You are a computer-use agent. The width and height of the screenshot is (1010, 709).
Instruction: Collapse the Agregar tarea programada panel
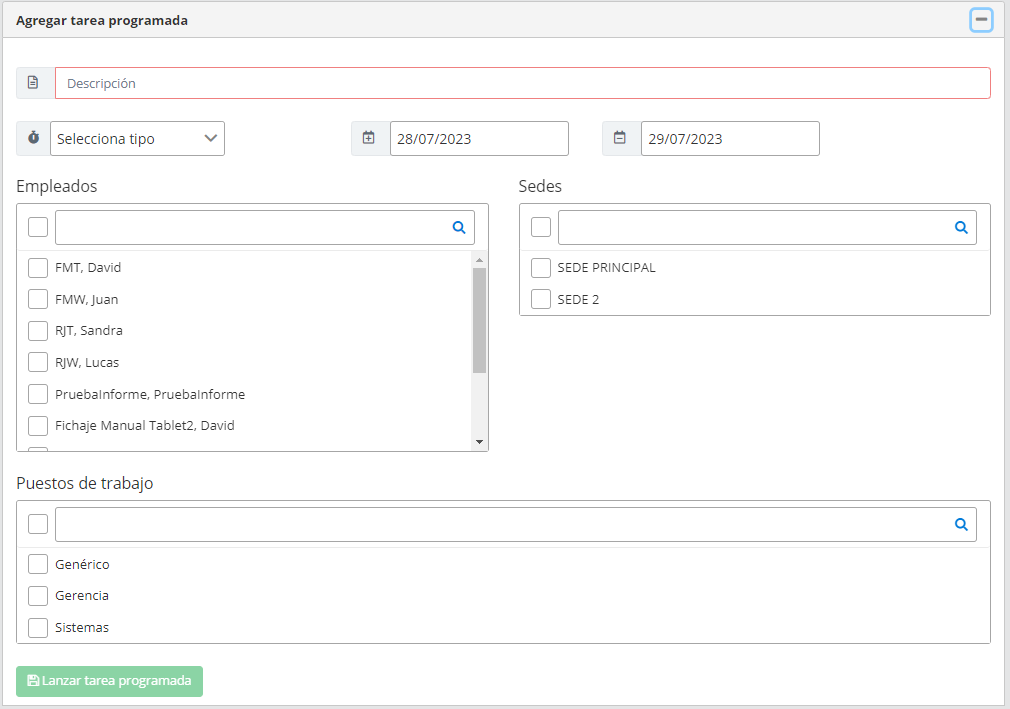pos(981,20)
